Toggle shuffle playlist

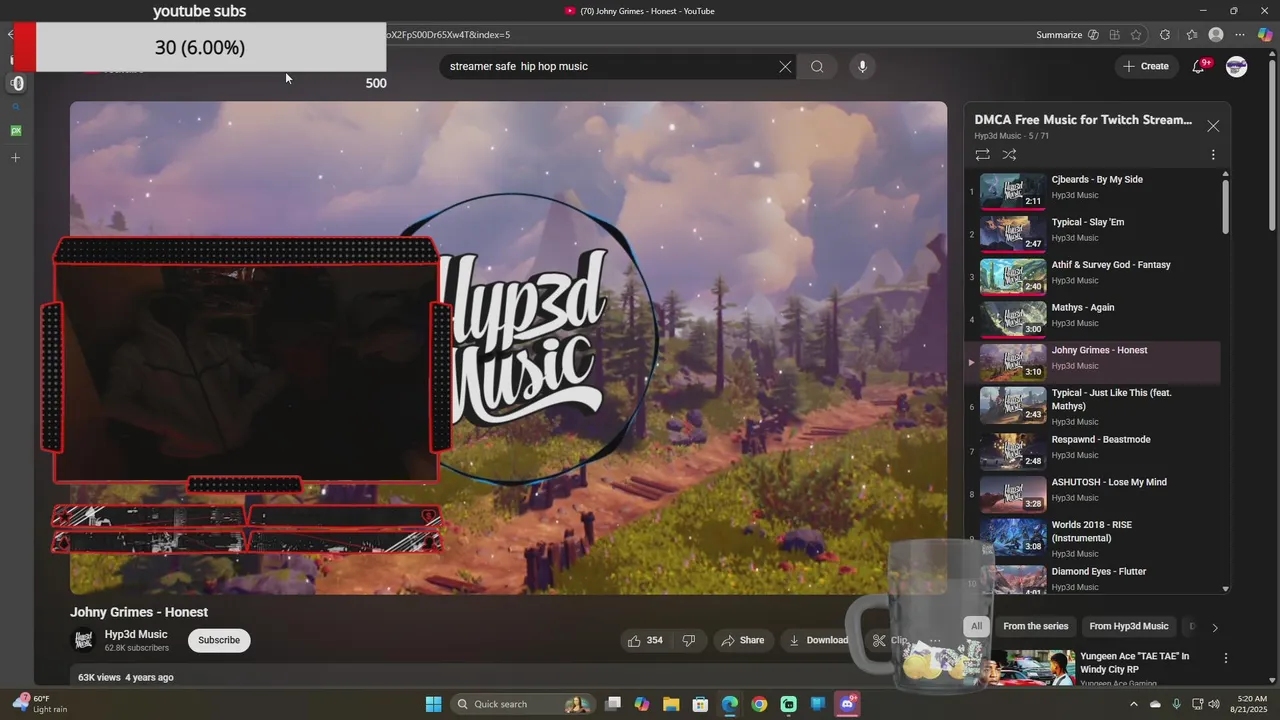[1009, 155]
